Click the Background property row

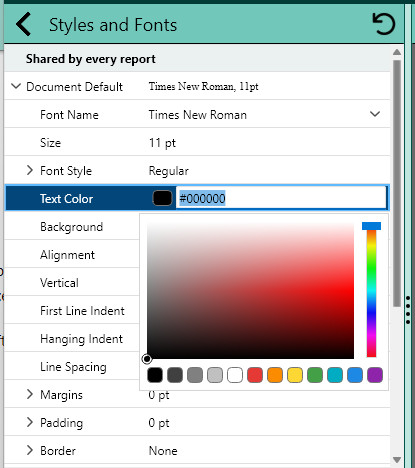(72, 227)
